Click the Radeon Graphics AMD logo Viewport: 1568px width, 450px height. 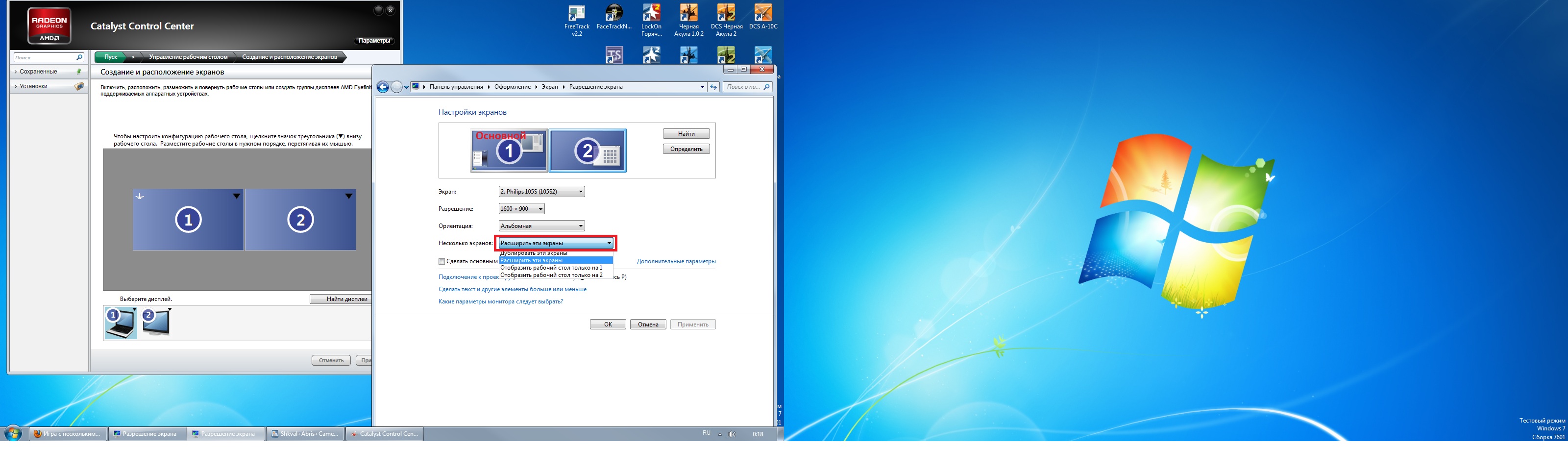(49, 25)
